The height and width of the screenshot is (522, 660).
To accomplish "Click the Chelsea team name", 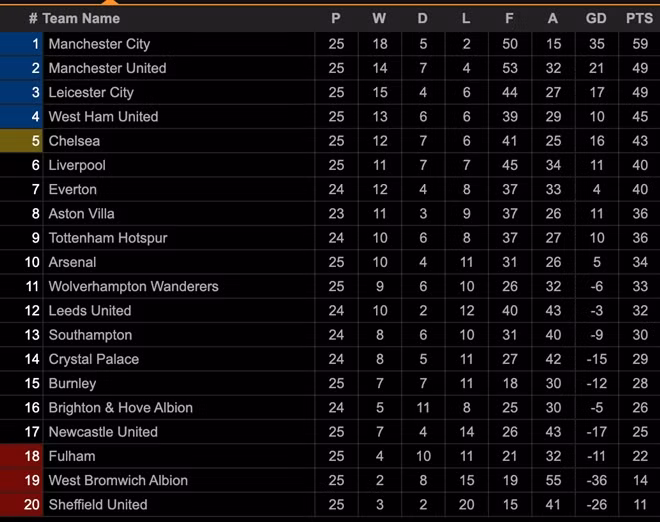I will pyautogui.click(x=74, y=141).
